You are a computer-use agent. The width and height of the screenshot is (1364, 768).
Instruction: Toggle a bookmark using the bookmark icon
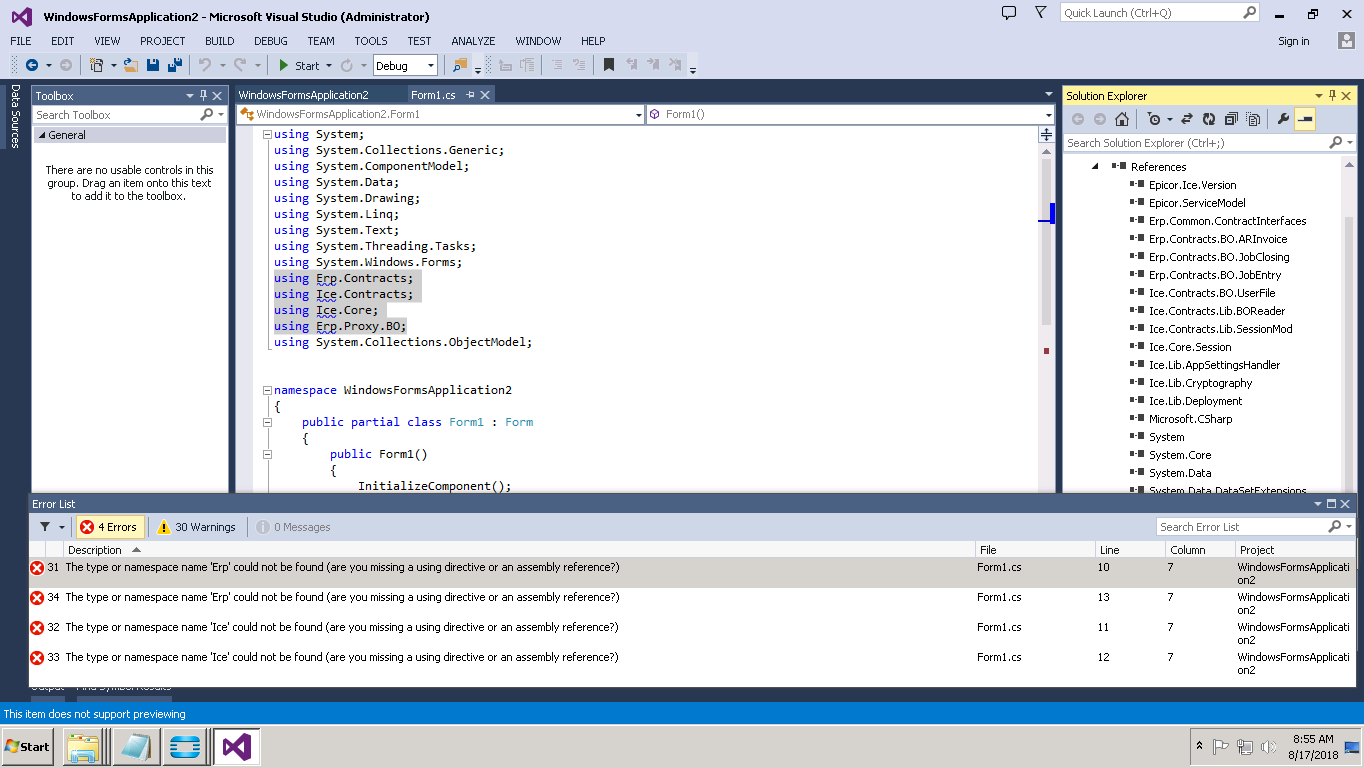tap(609, 65)
